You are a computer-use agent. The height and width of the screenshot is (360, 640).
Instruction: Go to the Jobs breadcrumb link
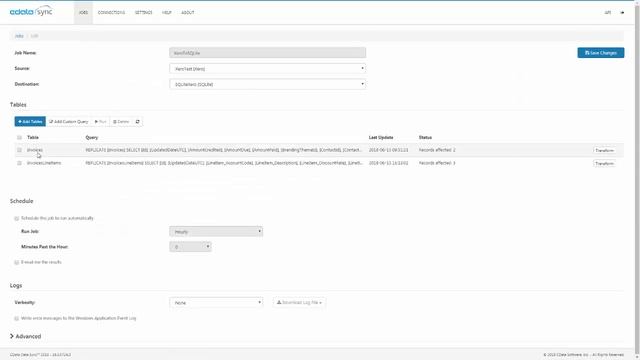point(19,36)
